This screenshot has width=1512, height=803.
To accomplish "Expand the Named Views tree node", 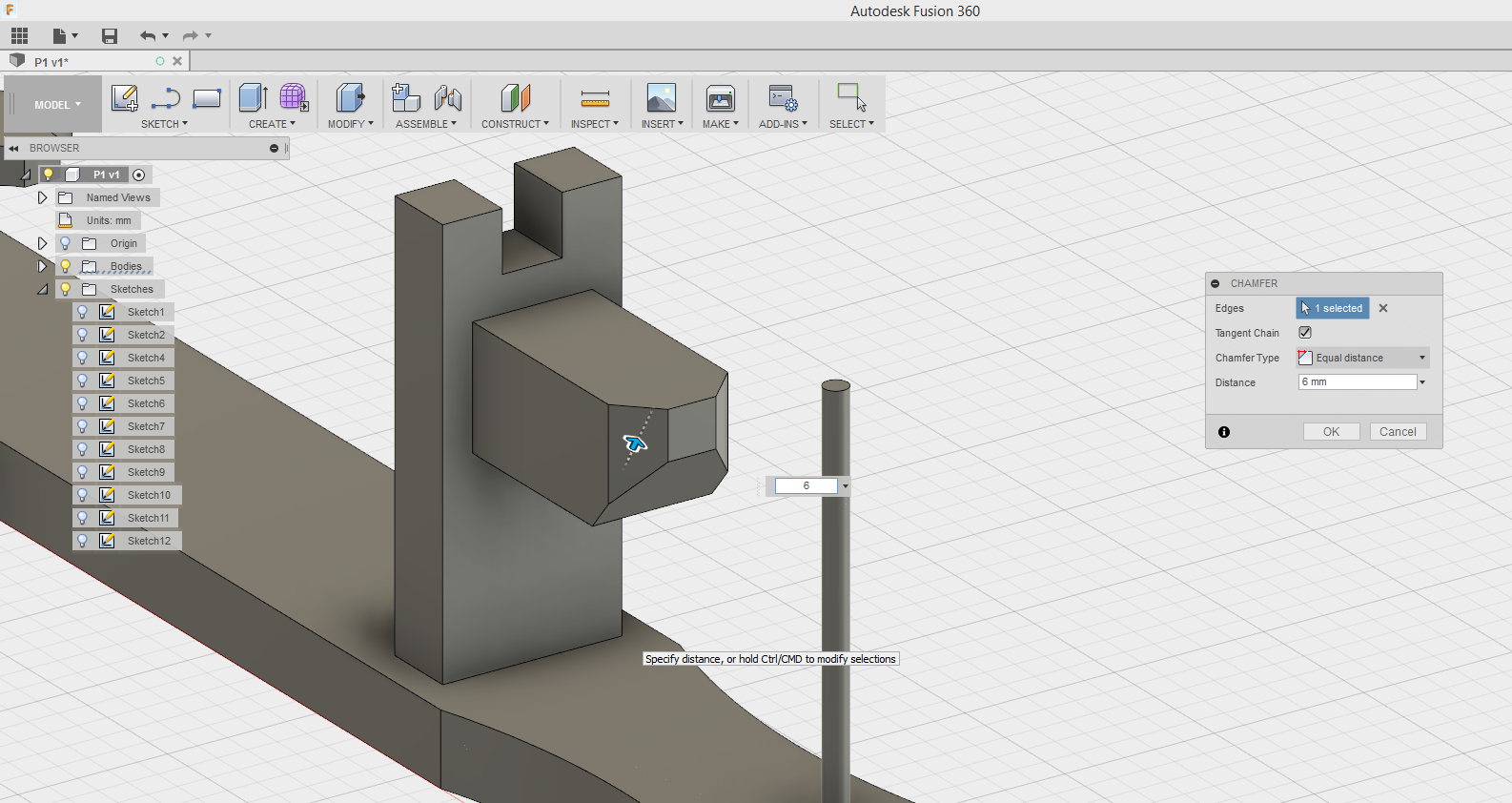I will [42, 197].
